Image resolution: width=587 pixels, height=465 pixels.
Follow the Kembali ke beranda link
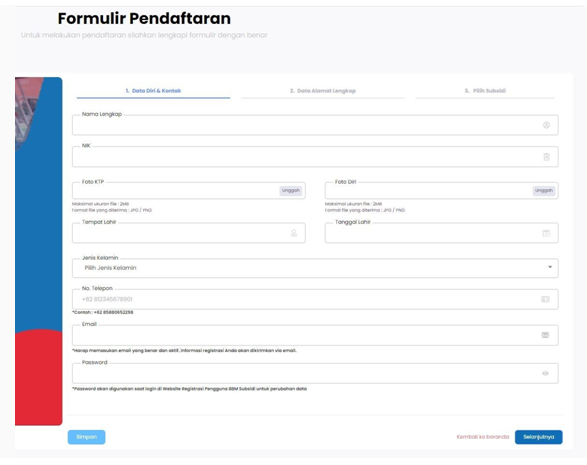click(483, 437)
